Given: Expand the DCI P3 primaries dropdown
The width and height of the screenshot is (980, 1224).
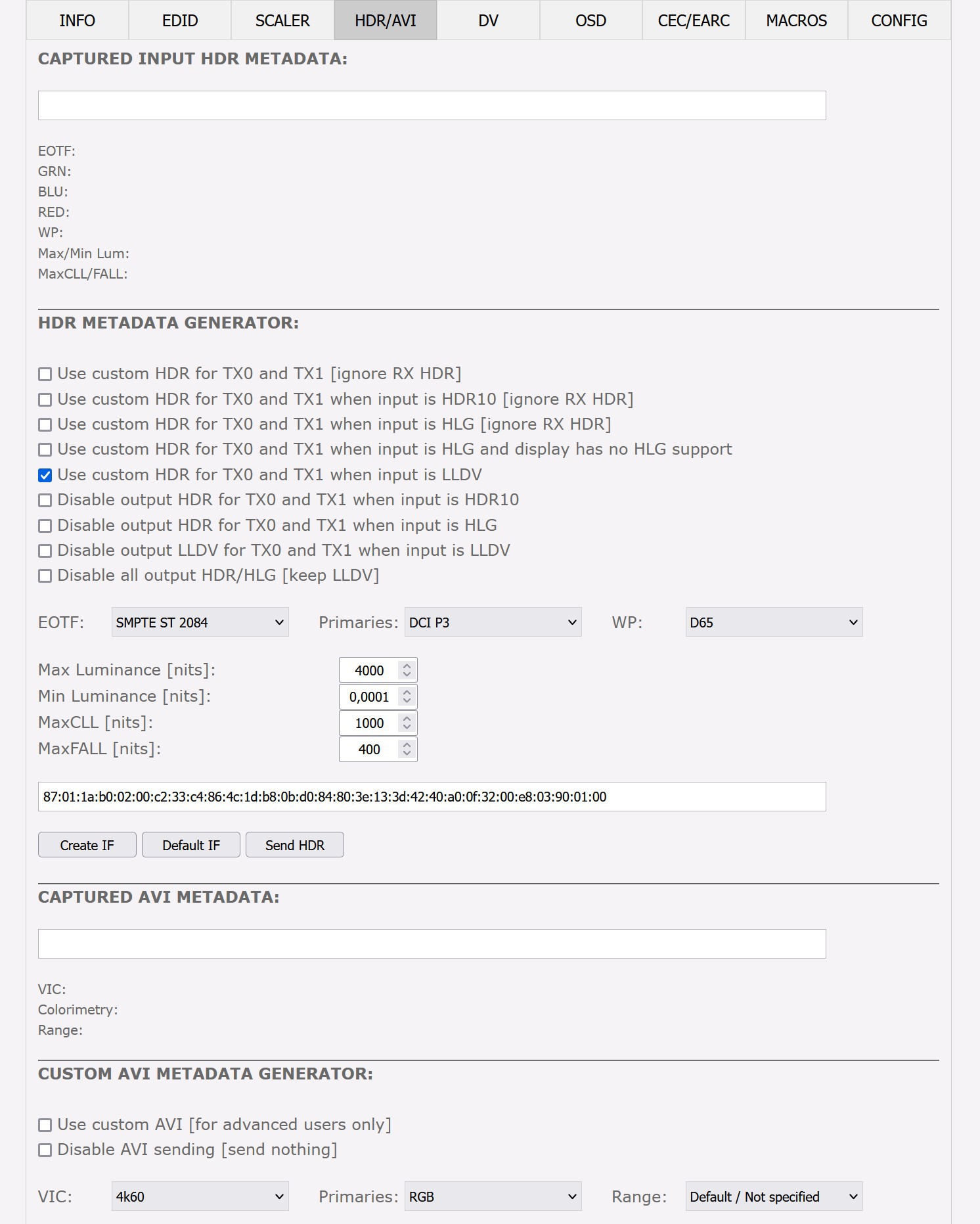Looking at the screenshot, I should 493,622.
